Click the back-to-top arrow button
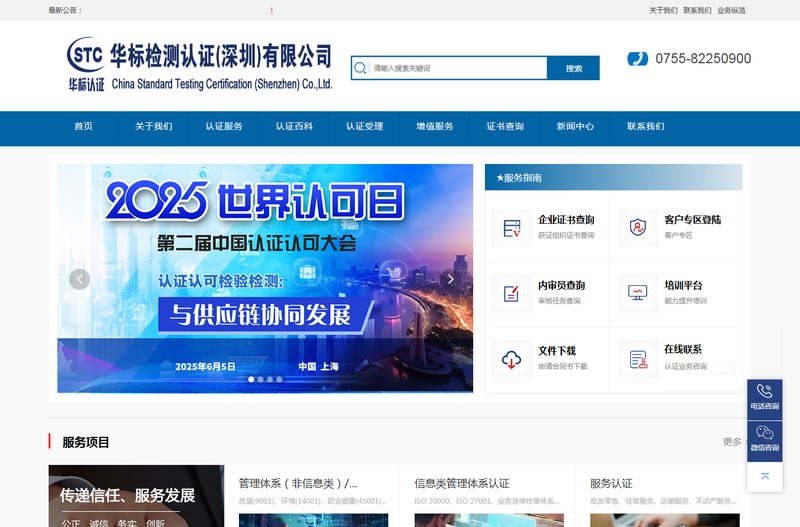 coord(764,476)
